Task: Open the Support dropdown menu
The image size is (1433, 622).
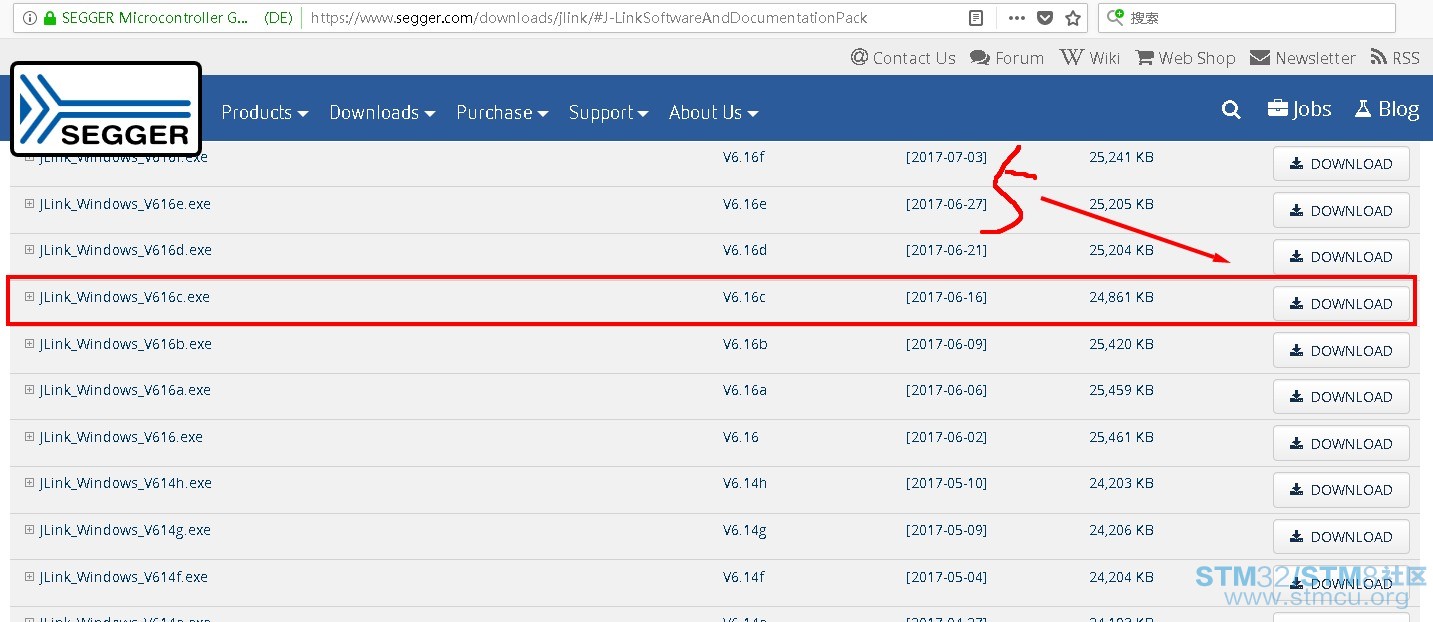Action: point(608,112)
